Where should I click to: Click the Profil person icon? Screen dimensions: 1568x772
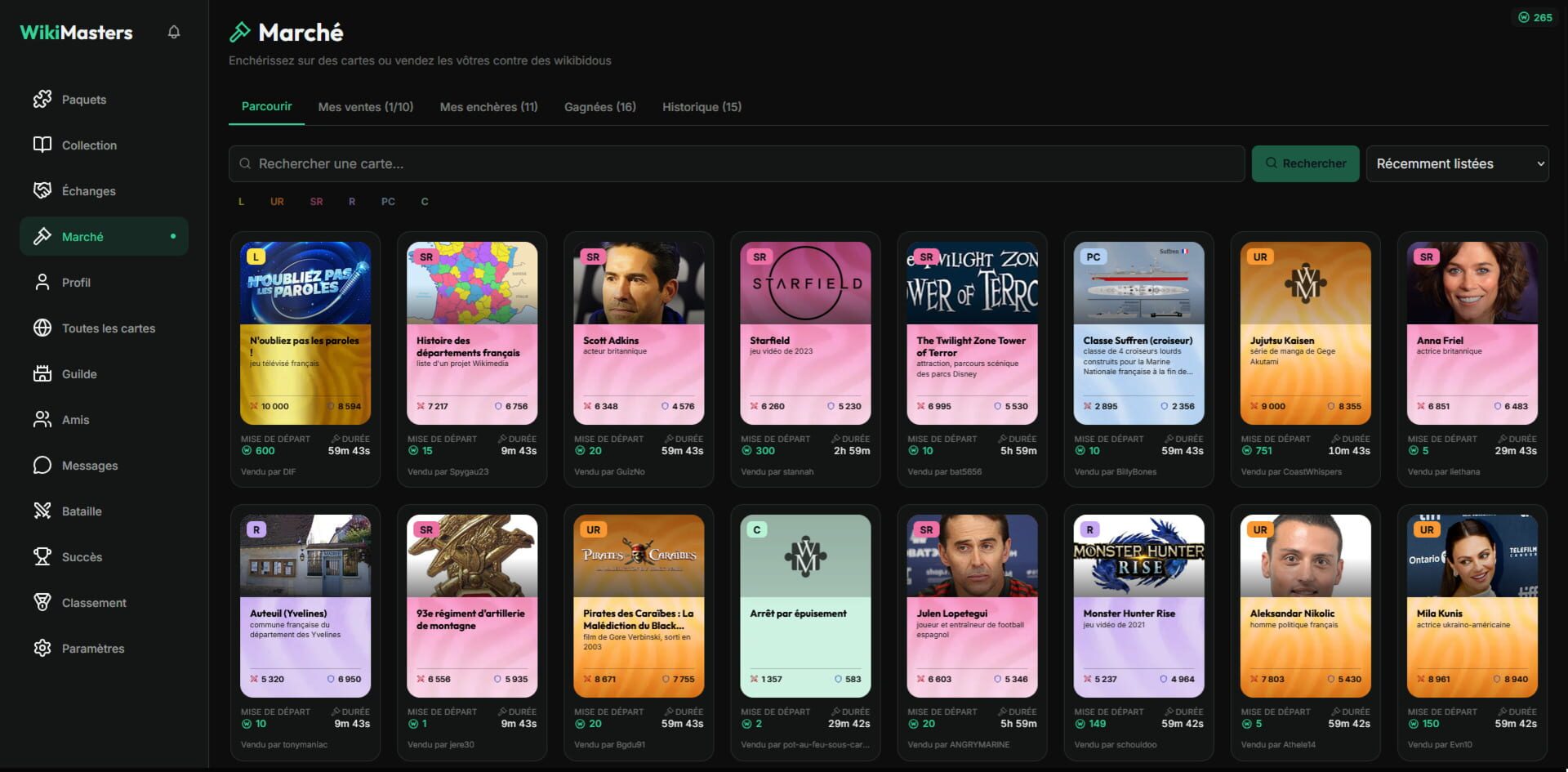coord(42,282)
